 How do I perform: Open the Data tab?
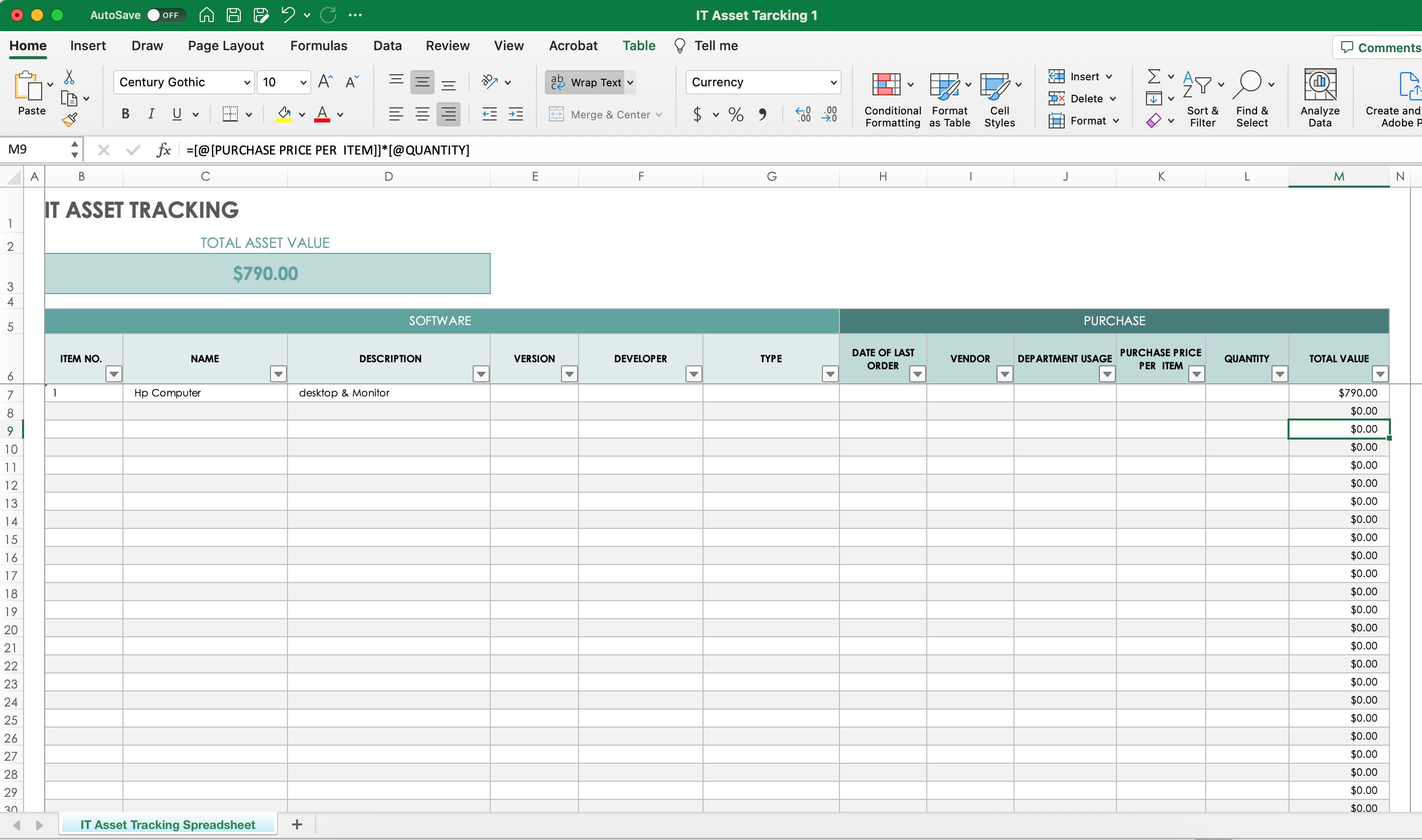coord(387,46)
